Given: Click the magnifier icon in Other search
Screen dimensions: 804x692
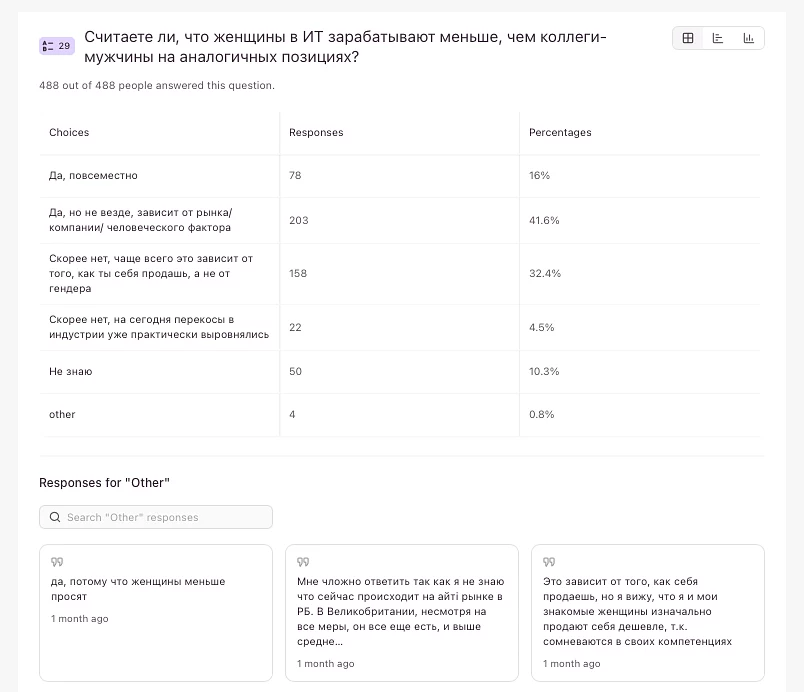Looking at the screenshot, I should (x=55, y=517).
